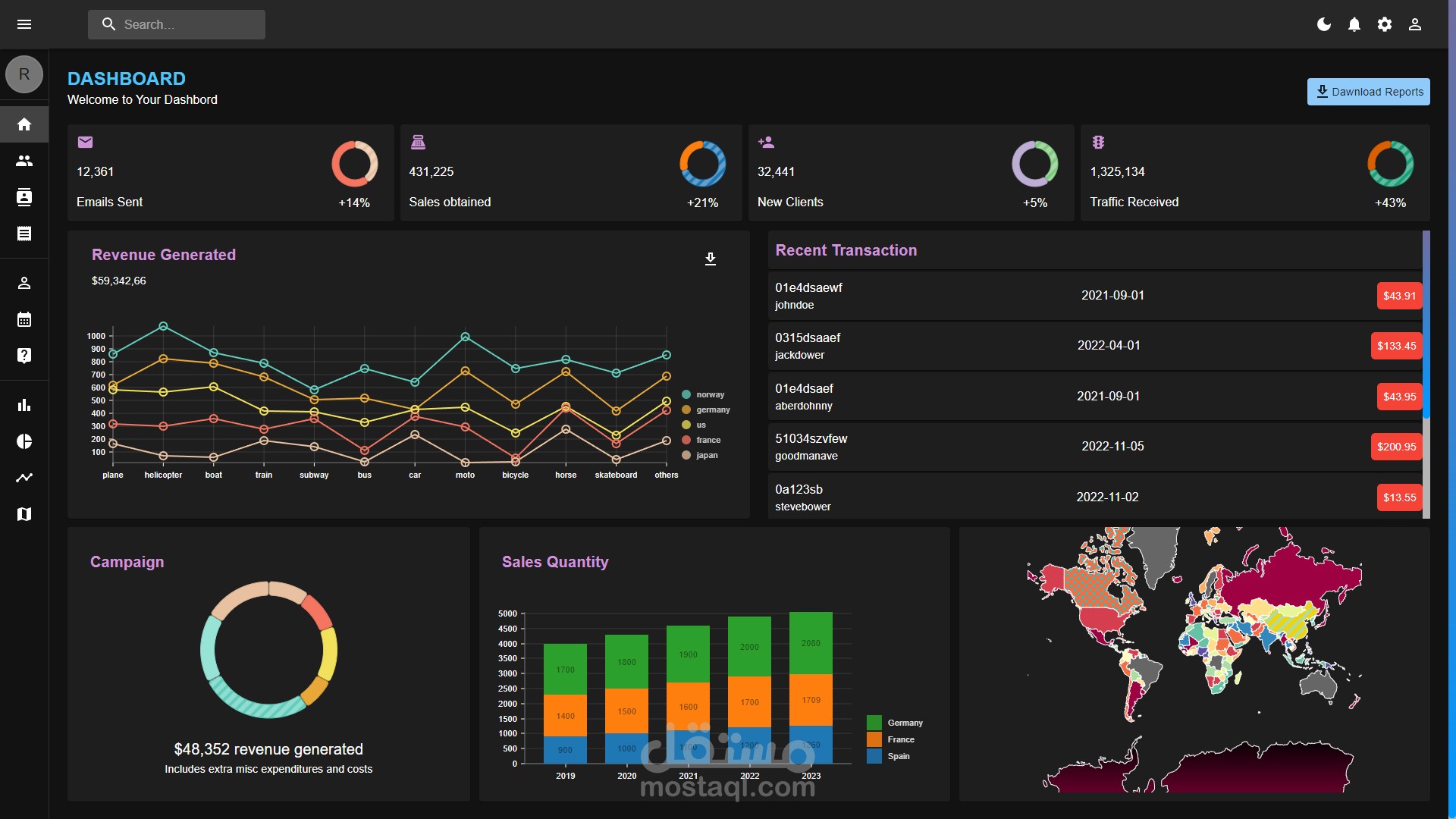The height and width of the screenshot is (819, 1456).
Task: Click France swatch in bar legend
Action: pos(874,739)
